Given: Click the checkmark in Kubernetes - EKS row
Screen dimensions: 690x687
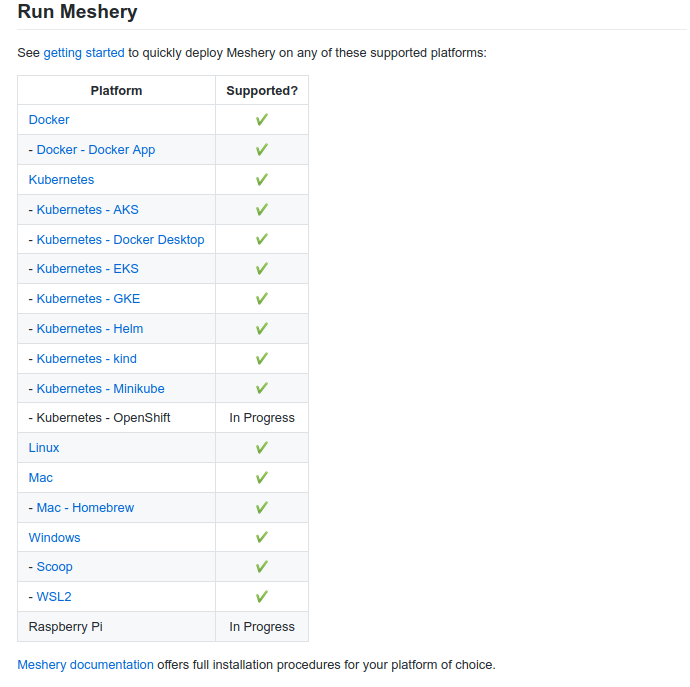Looking at the screenshot, I should [x=262, y=268].
